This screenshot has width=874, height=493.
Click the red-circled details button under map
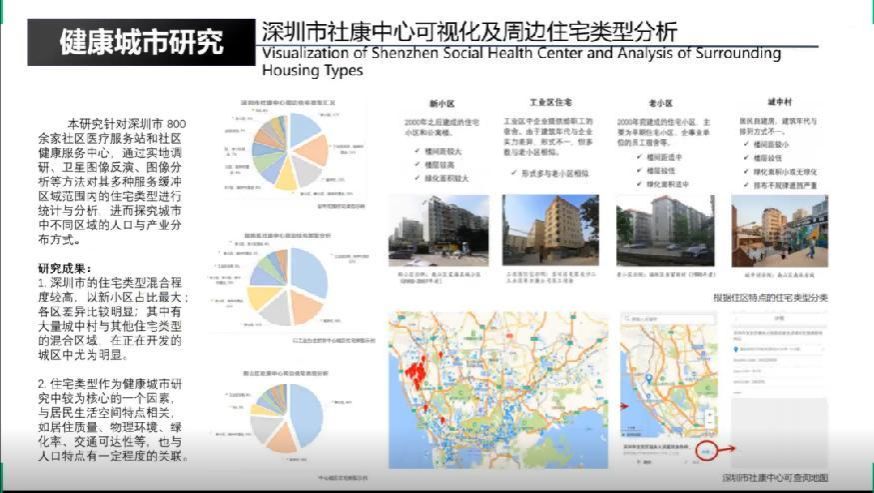707,452
